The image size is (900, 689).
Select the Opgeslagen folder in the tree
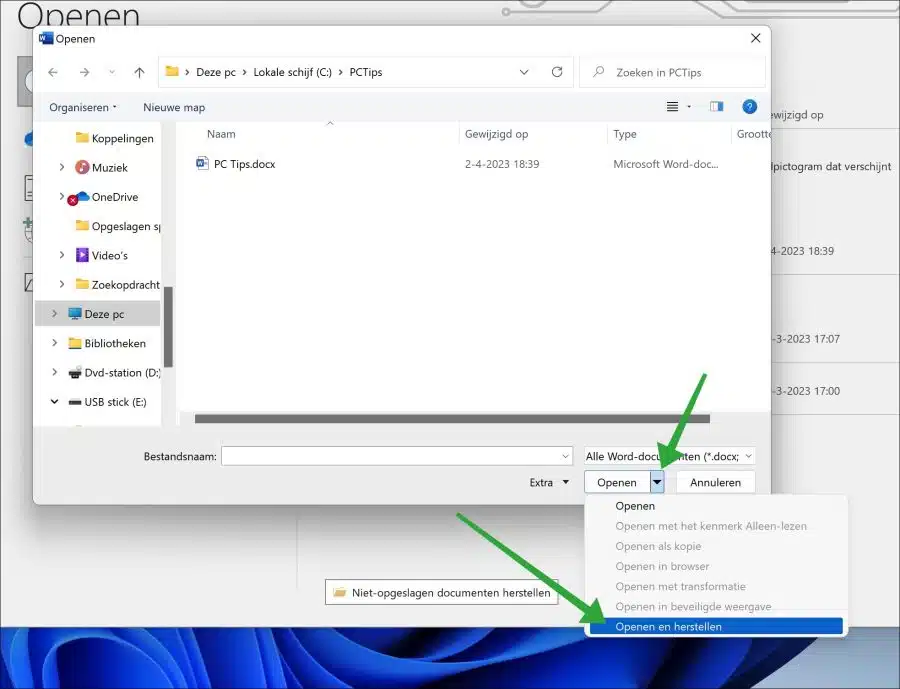point(118,226)
